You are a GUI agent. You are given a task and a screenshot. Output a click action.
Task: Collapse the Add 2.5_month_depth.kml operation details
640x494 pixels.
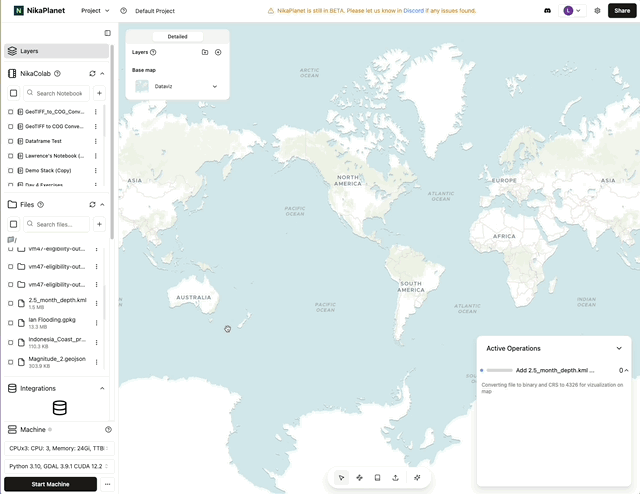[627, 370]
